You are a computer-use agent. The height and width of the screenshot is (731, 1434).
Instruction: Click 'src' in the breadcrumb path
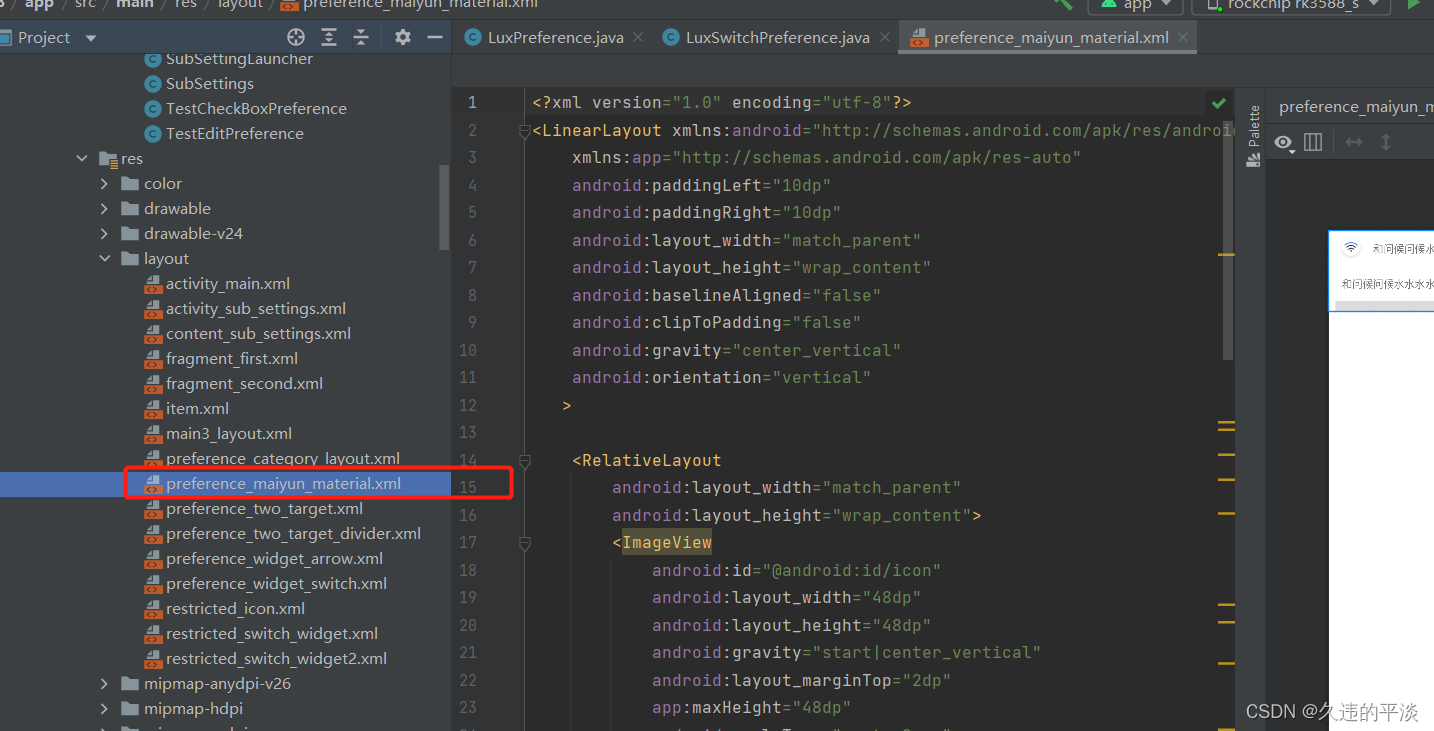pos(85,4)
